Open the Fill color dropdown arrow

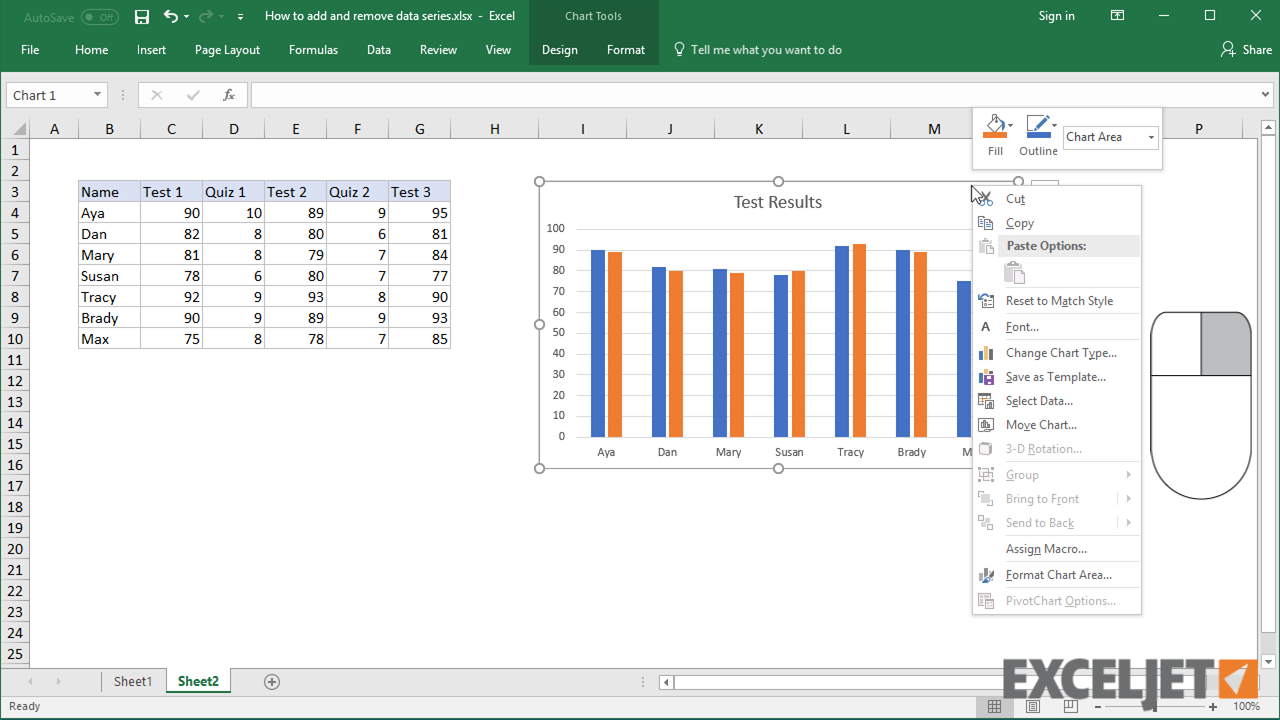pyautogui.click(x=1010, y=126)
